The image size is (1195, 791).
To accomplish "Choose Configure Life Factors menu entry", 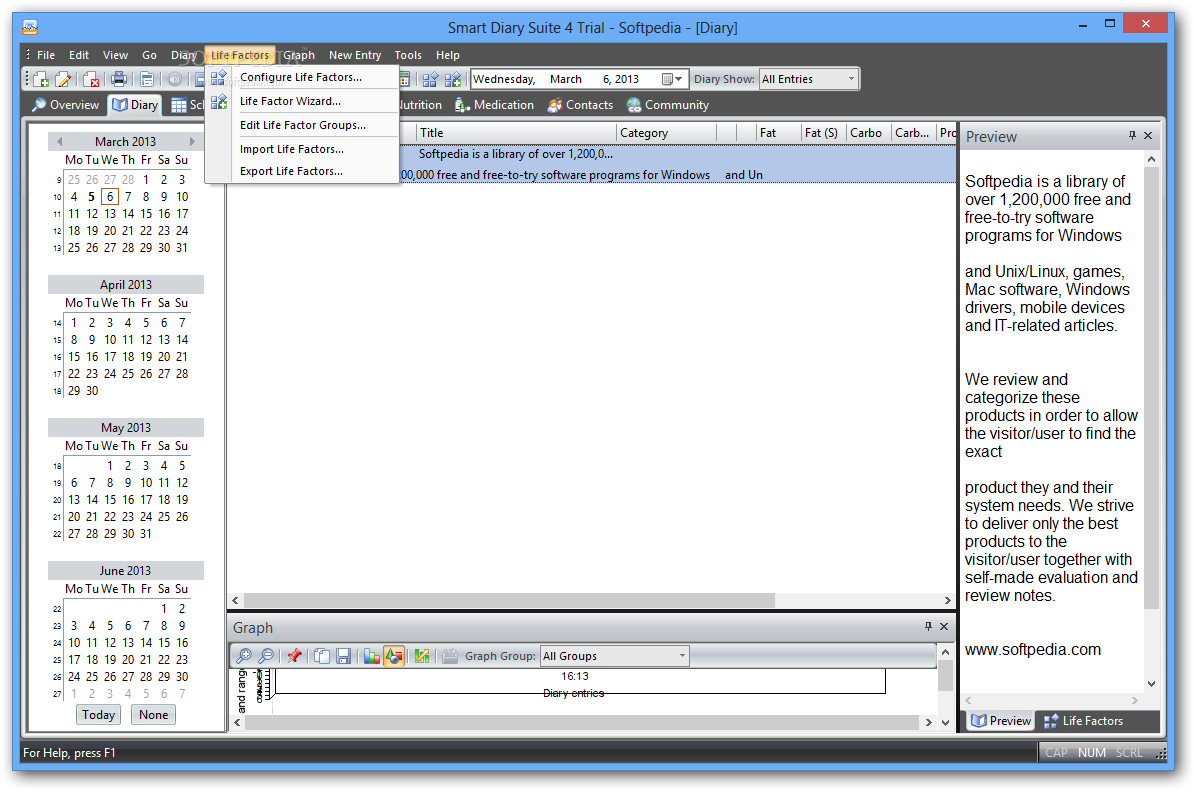I will pyautogui.click(x=303, y=77).
